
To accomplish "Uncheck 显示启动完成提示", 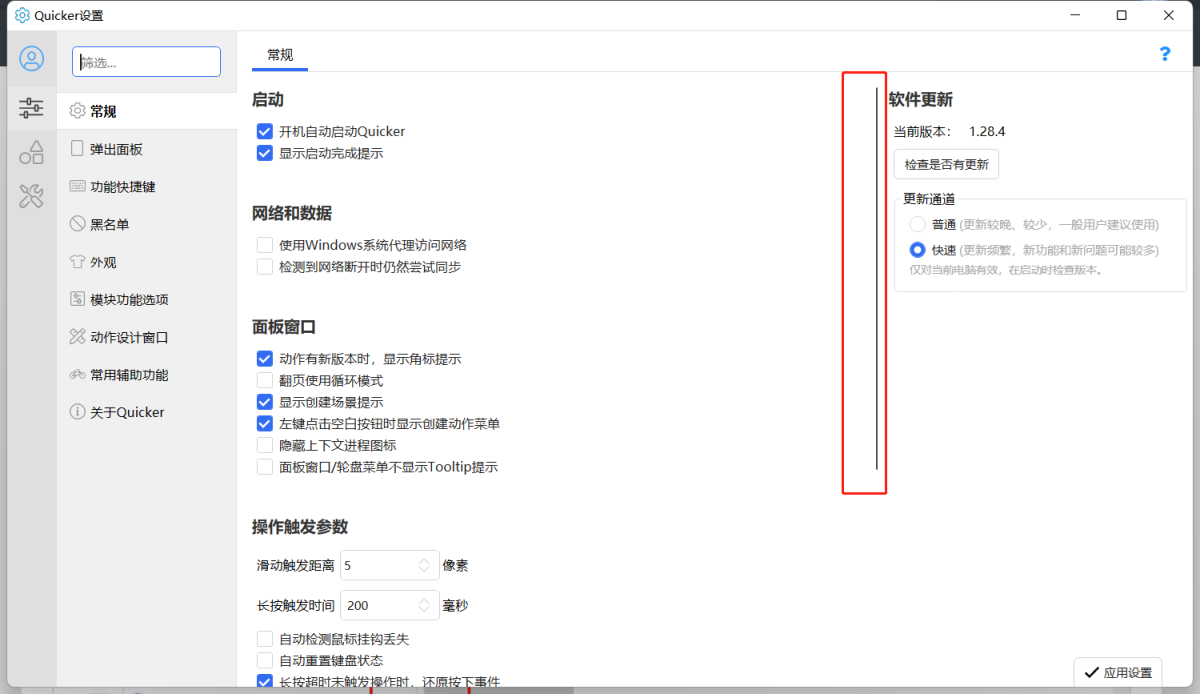I will [x=265, y=153].
